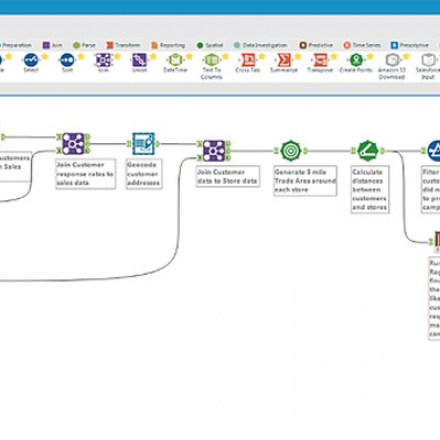
Task: Select the Create Points tool icon
Action: pos(356,60)
